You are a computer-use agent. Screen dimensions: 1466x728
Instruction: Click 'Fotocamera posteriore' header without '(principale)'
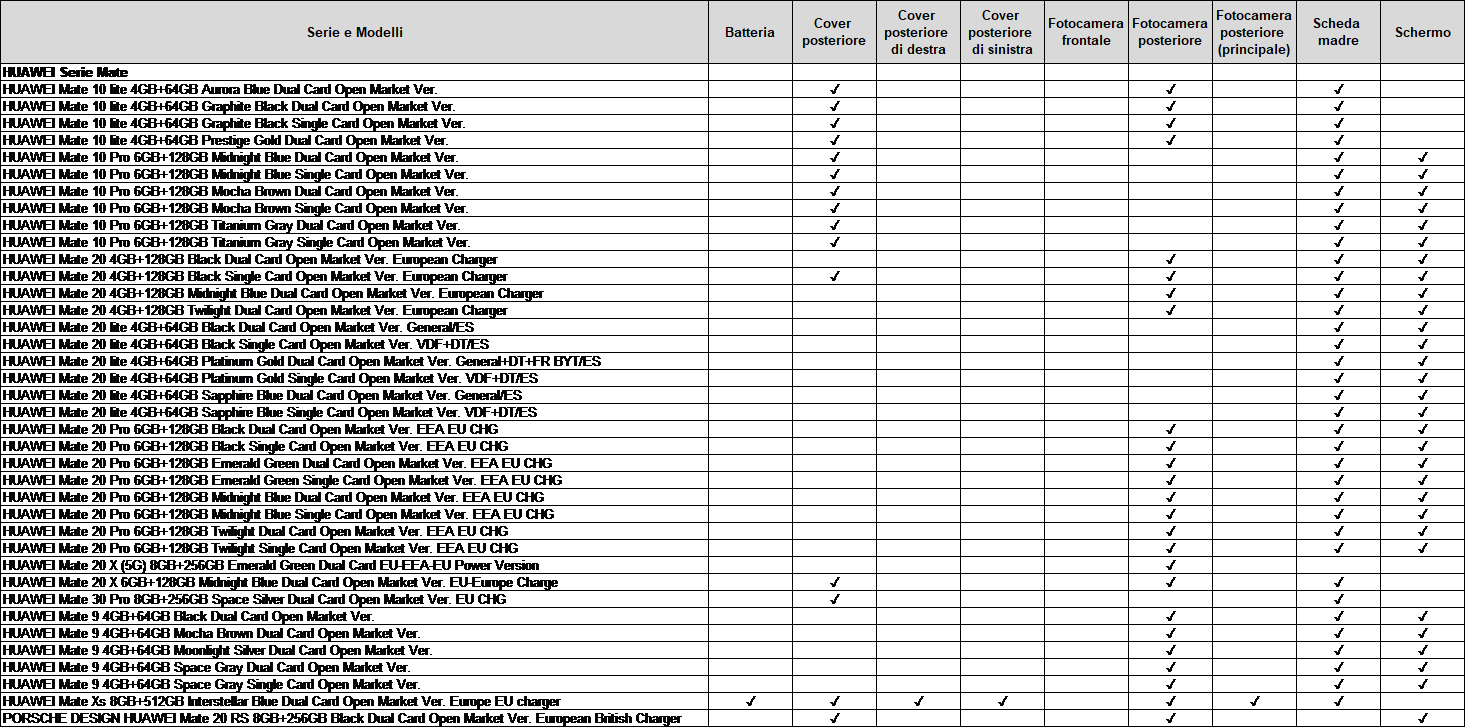pos(1170,32)
